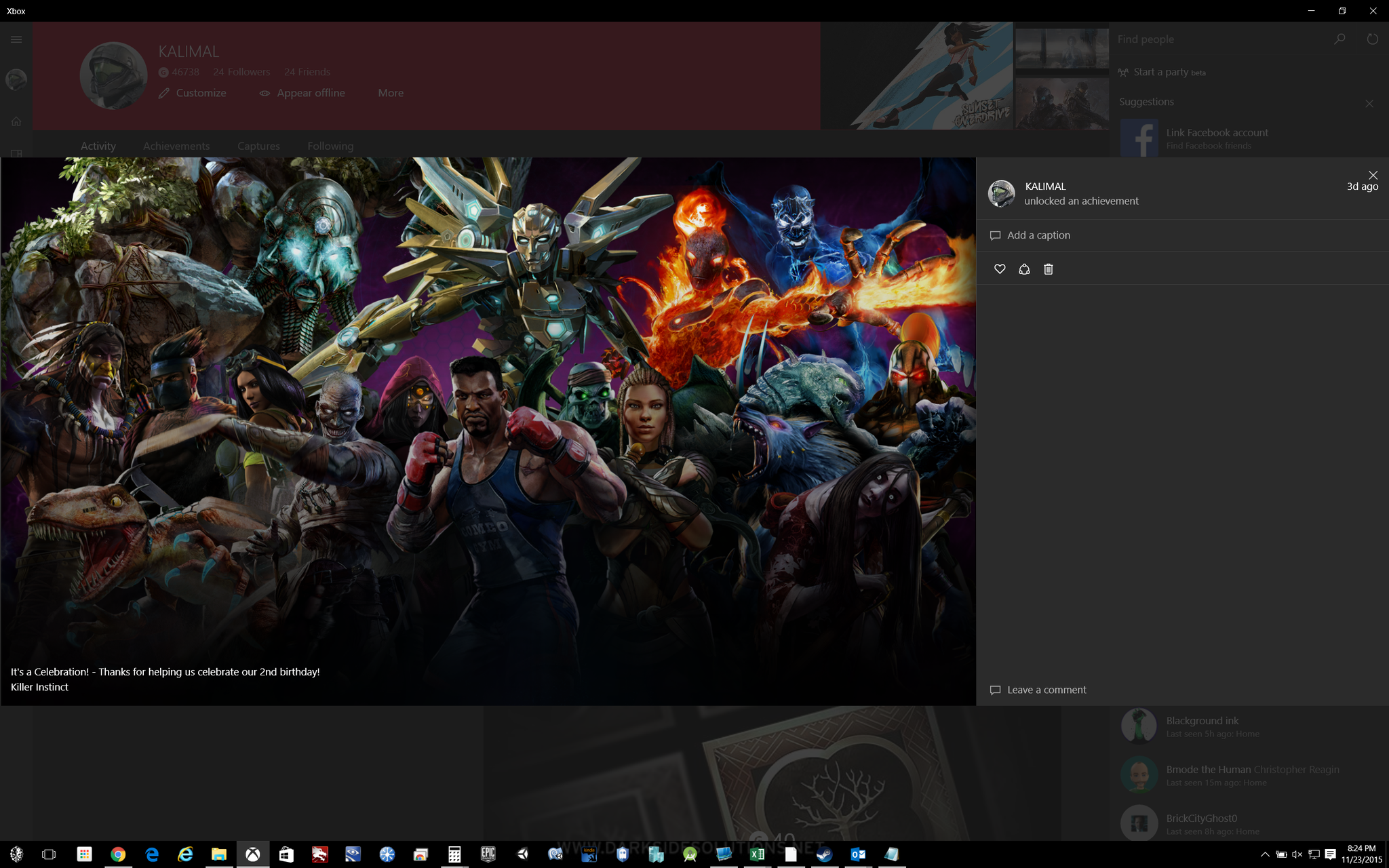Click the Find people search field
The image size is (1389, 868).
pos(1221,39)
